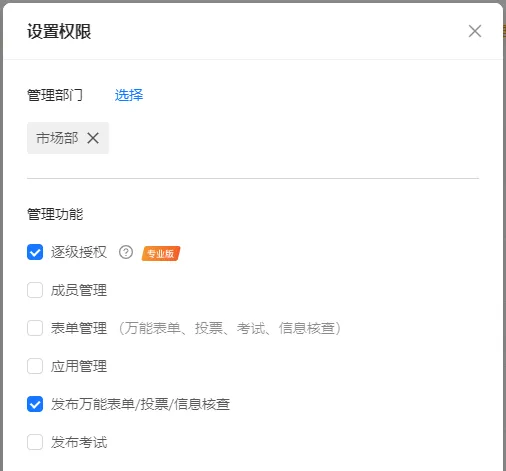Click the 表单管理 label text
This screenshot has height=471, width=506.
point(79,328)
